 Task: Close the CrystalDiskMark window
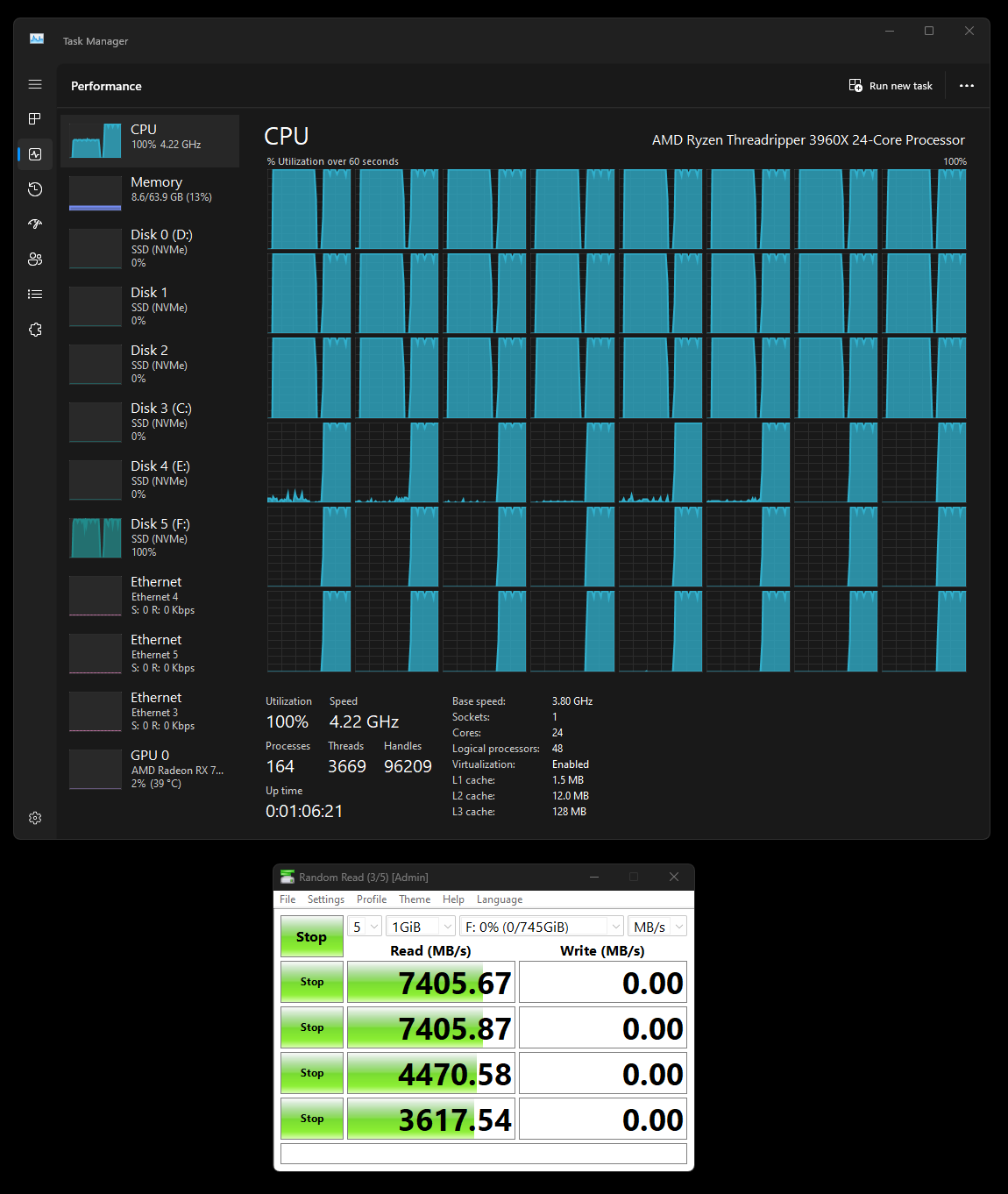click(x=674, y=877)
